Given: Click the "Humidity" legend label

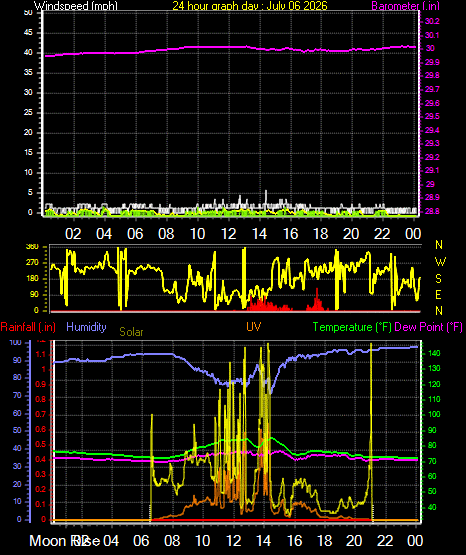Looking at the screenshot, I should [x=86, y=327].
